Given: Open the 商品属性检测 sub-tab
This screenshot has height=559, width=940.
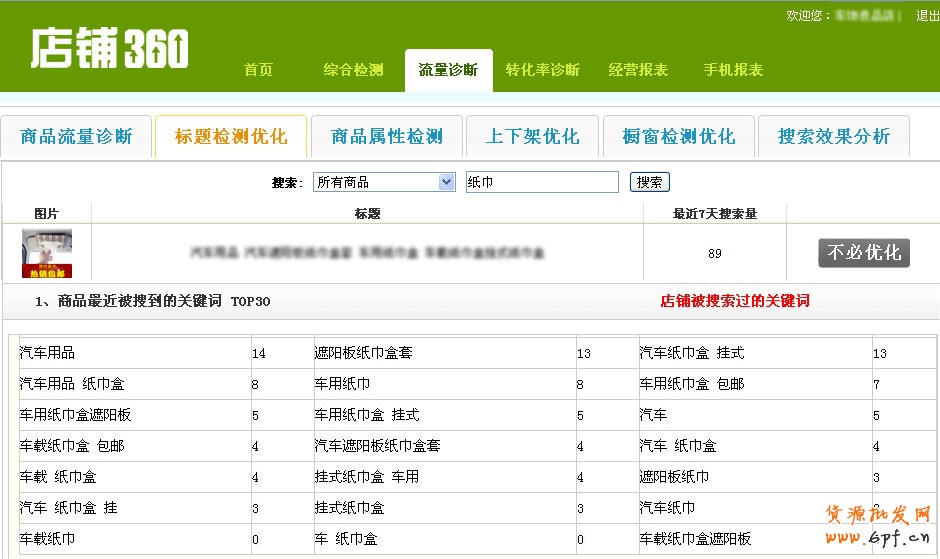Looking at the screenshot, I should coord(386,137).
